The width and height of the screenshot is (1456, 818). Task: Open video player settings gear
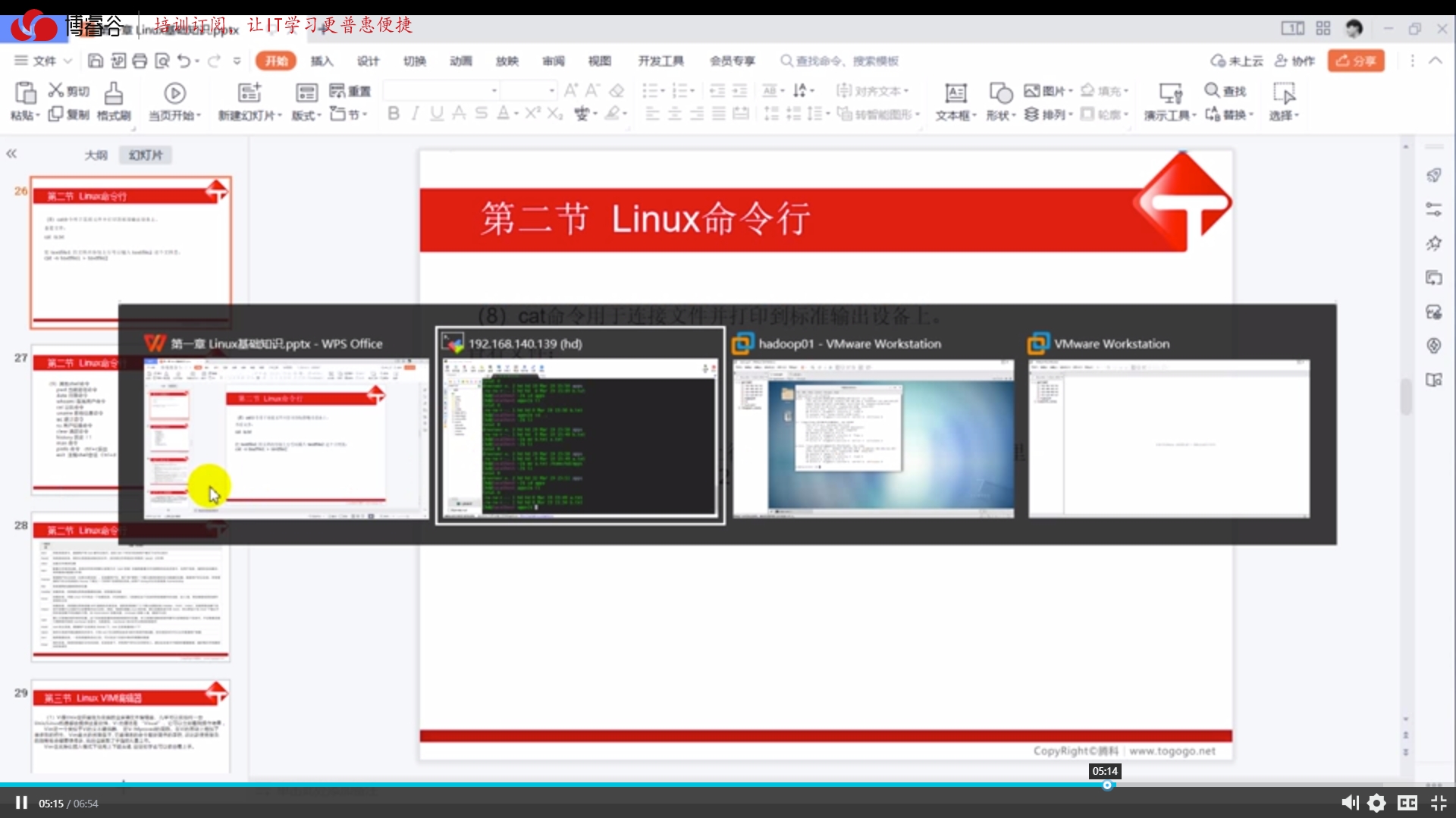(1377, 803)
